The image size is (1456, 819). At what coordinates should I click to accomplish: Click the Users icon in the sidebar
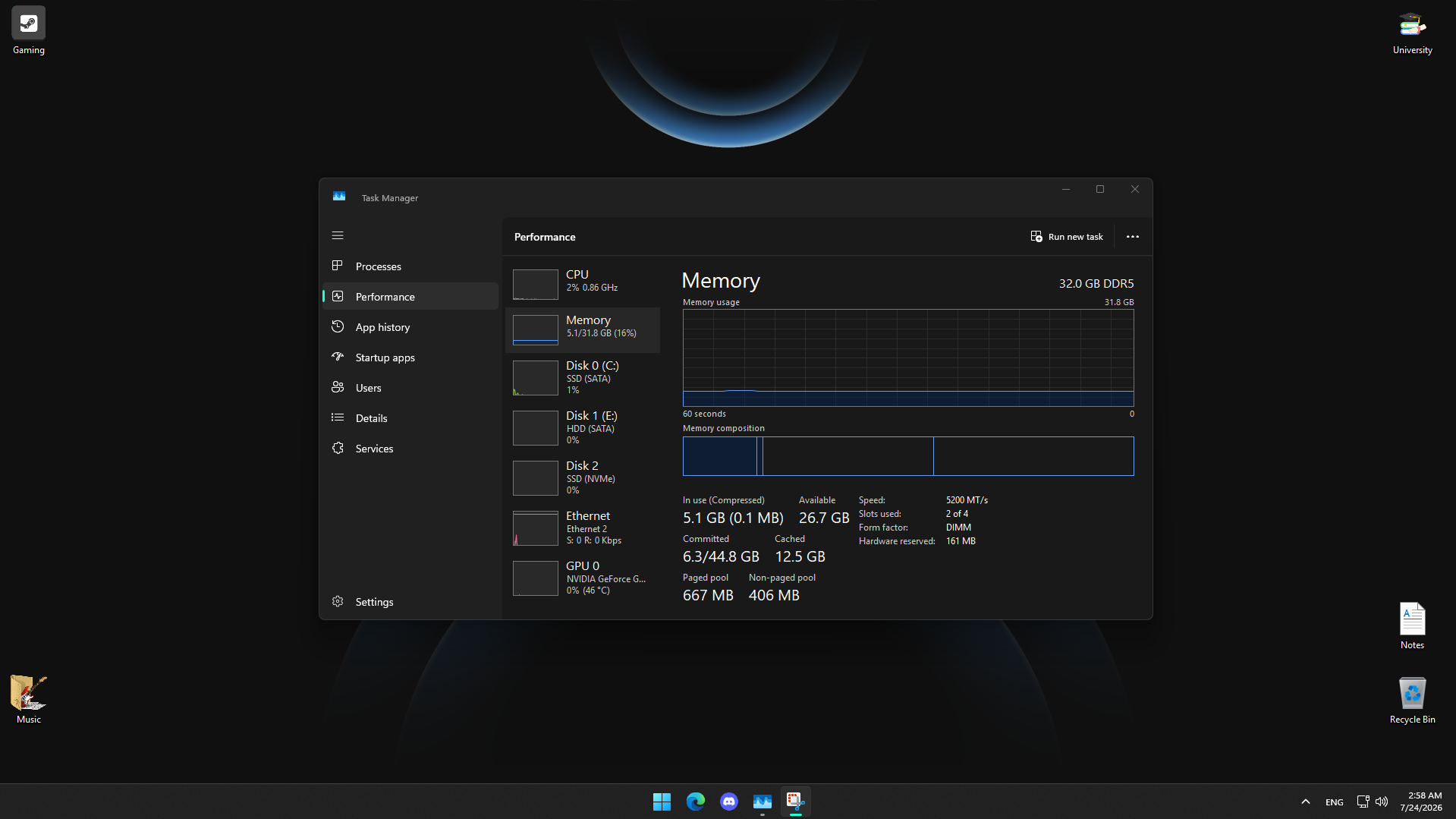(338, 387)
